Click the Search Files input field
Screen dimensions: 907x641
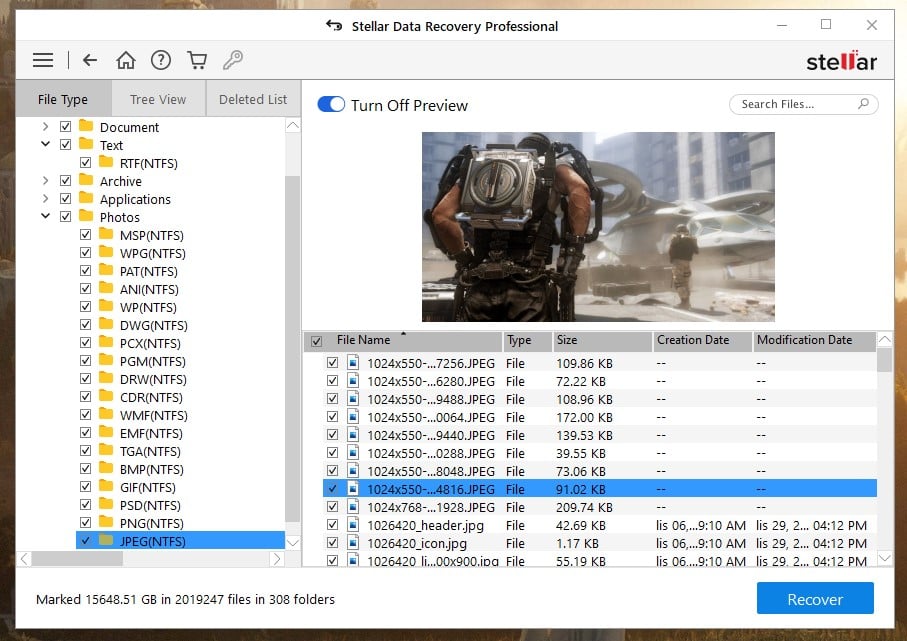804,104
